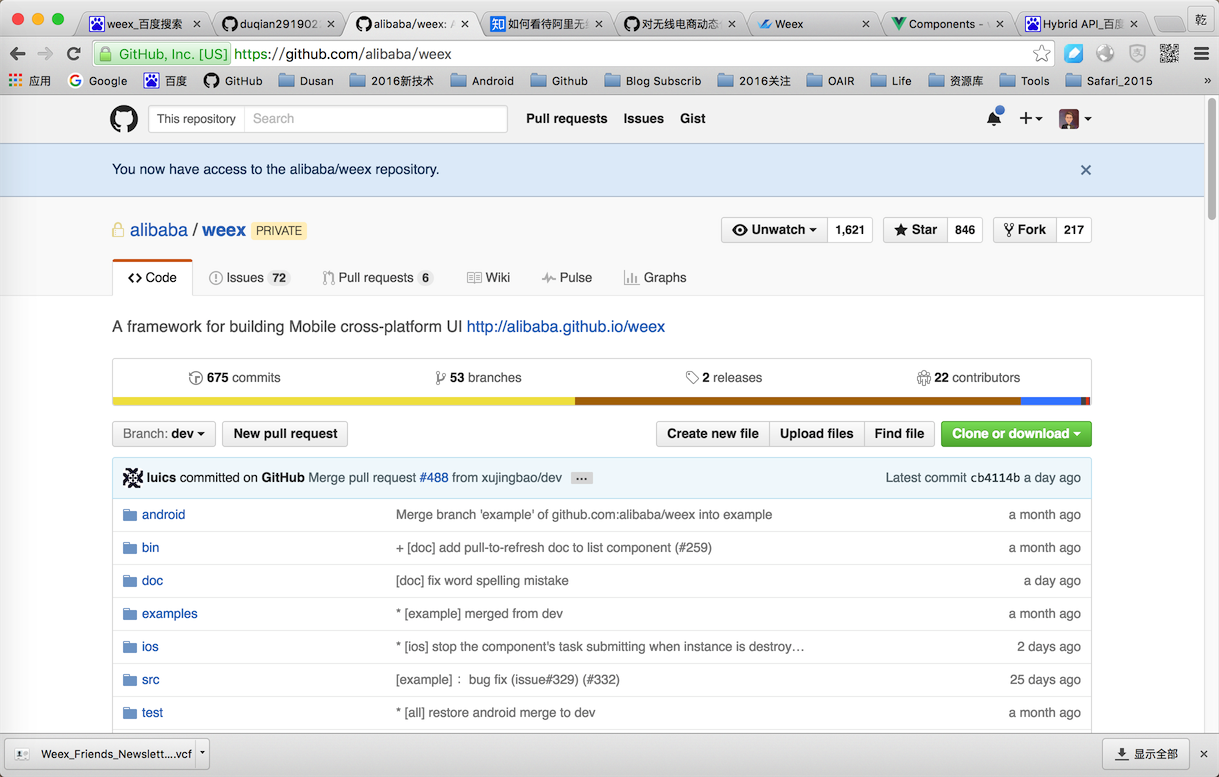Open the alibaba.github.io/weex link

click(566, 327)
